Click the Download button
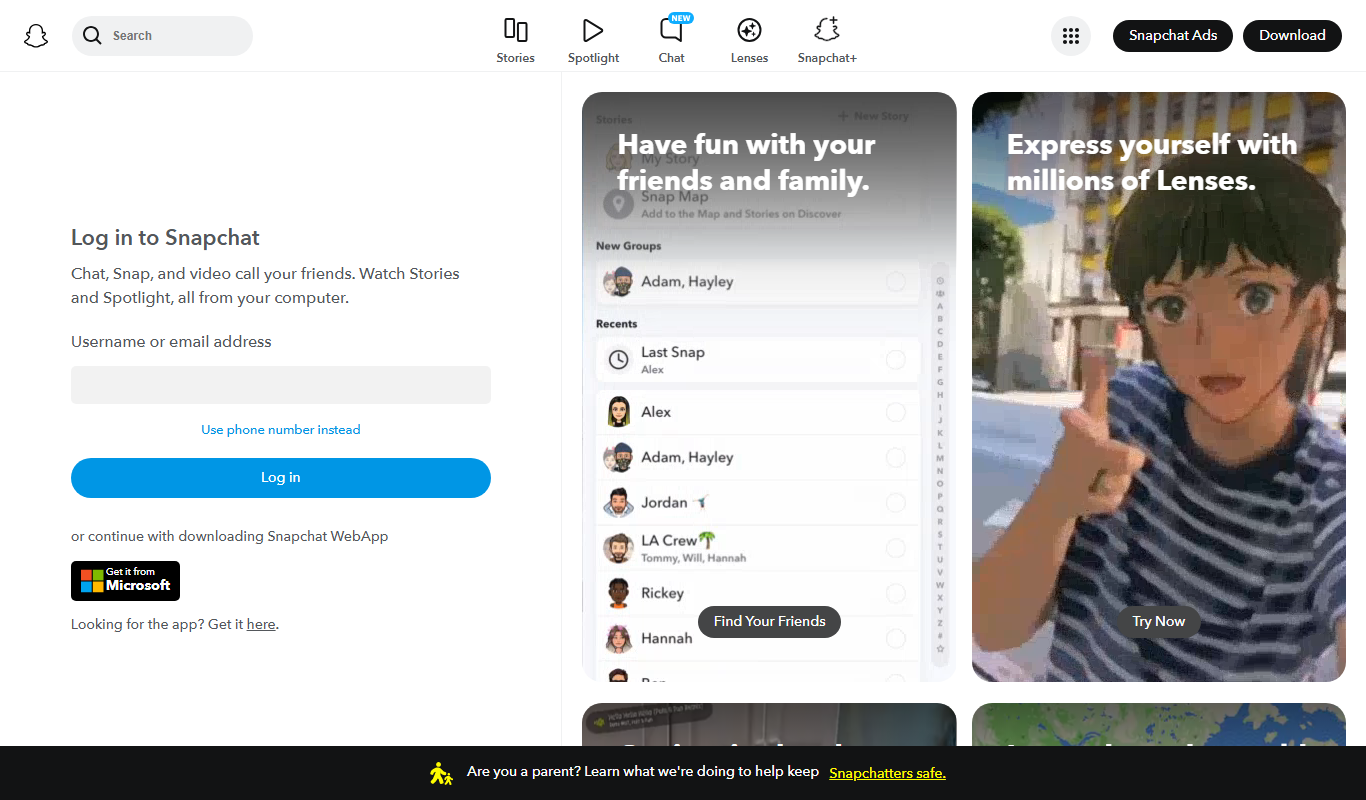Viewport: 1366px width, 800px height. point(1292,36)
